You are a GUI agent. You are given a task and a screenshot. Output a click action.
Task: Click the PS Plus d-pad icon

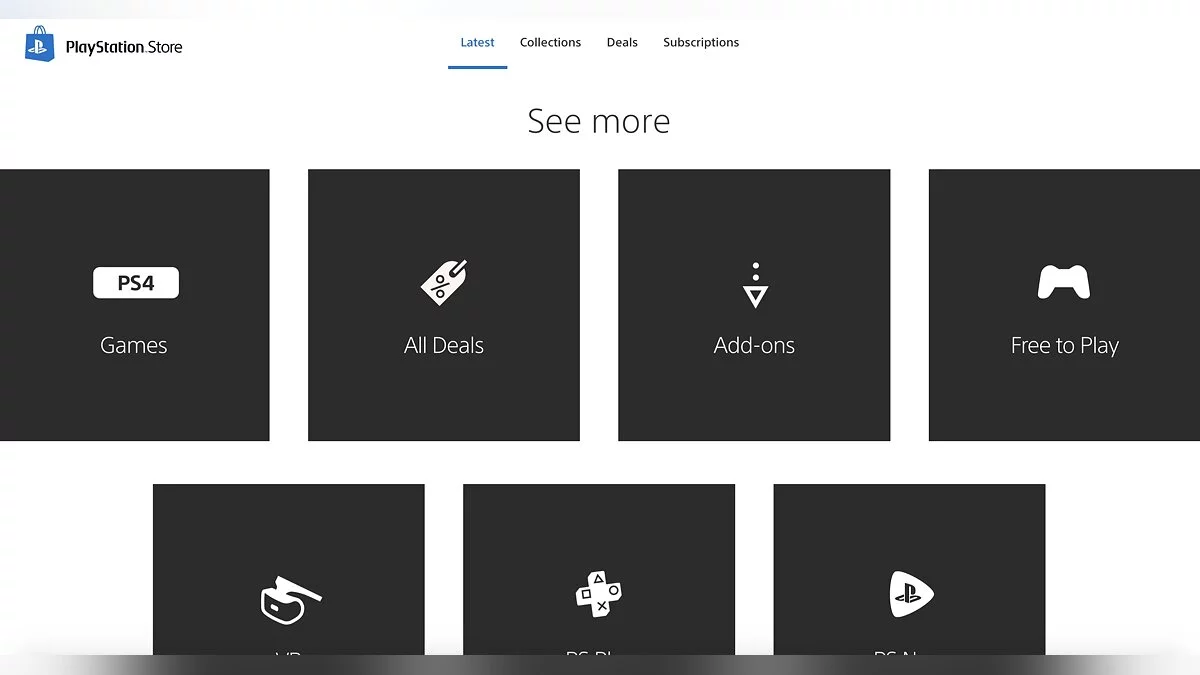598,594
